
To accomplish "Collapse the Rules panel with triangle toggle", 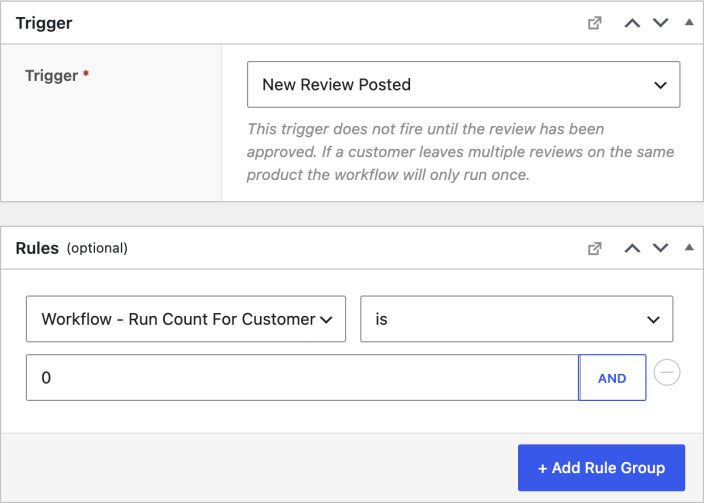I will point(689,247).
